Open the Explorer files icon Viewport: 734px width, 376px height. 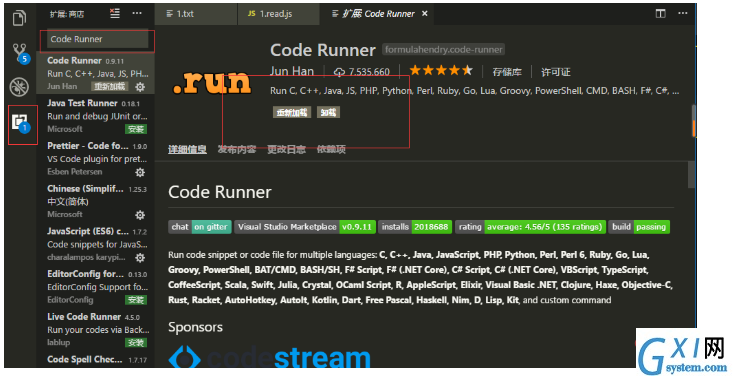pos(20,18)
